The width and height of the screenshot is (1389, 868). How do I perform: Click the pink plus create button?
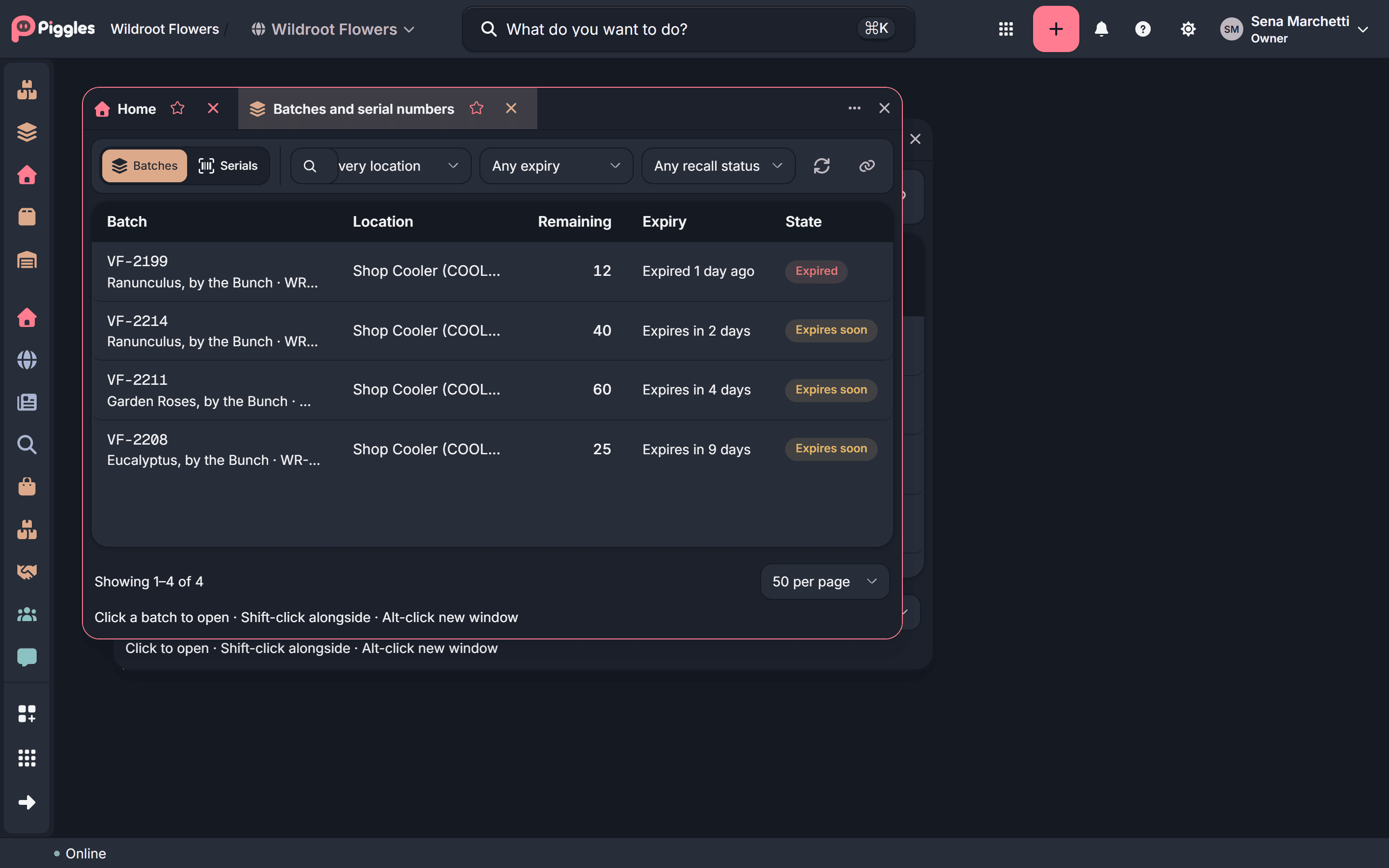(x=1056, y=29)
